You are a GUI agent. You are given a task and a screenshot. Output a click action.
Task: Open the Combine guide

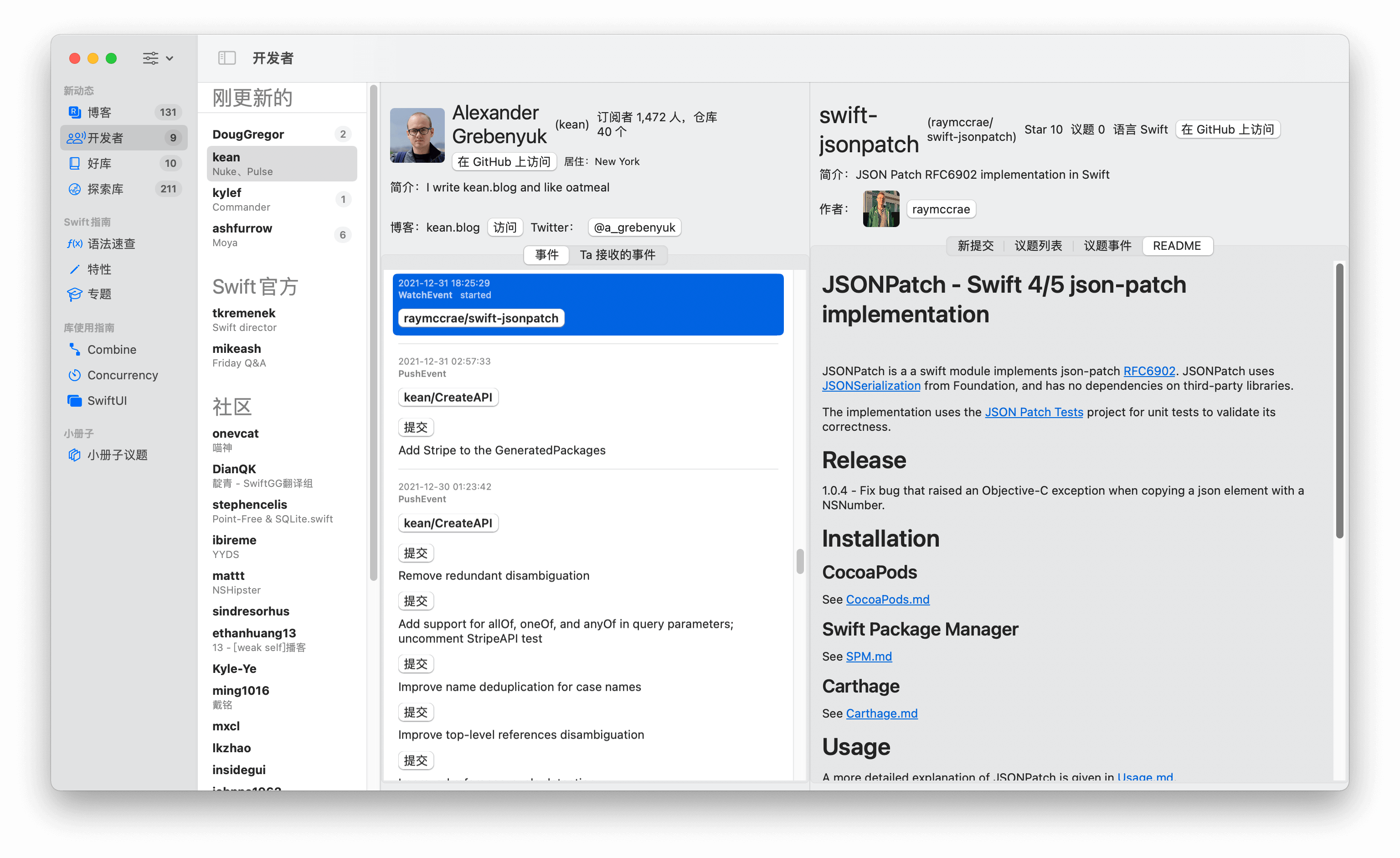coord(124,350)
